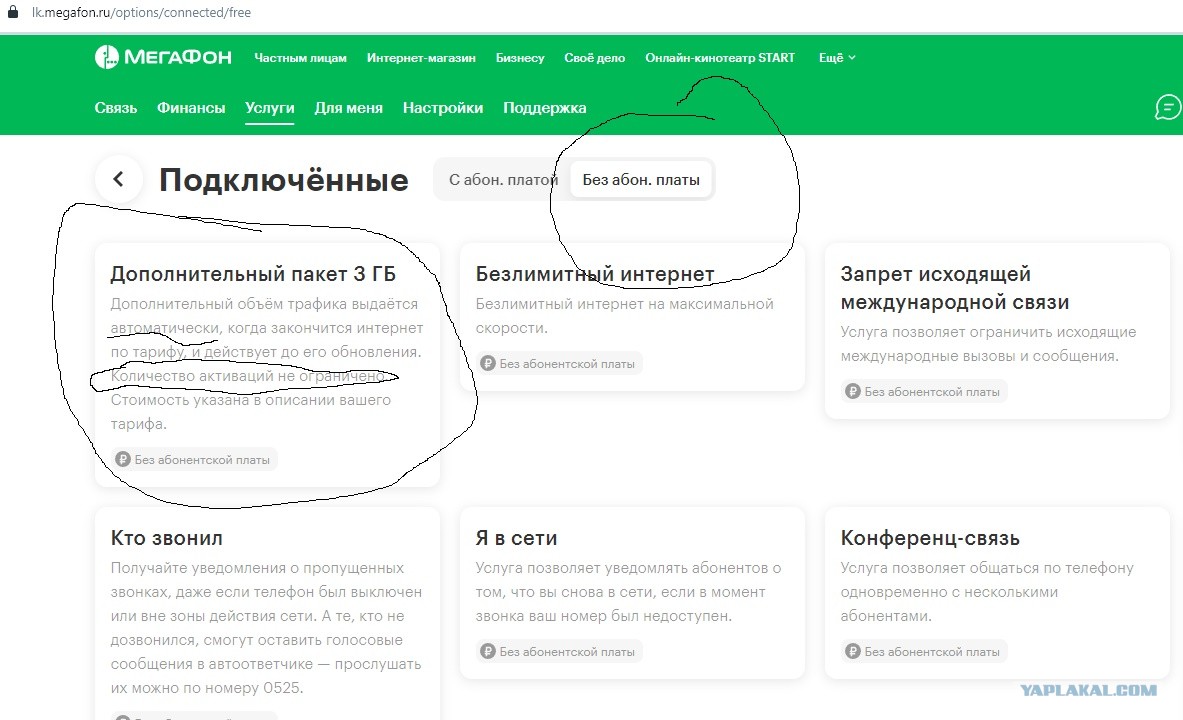Click Без абонентской платы badge in Безлимитный интернет
1183x720 pixels.
[x=559, y=364]
